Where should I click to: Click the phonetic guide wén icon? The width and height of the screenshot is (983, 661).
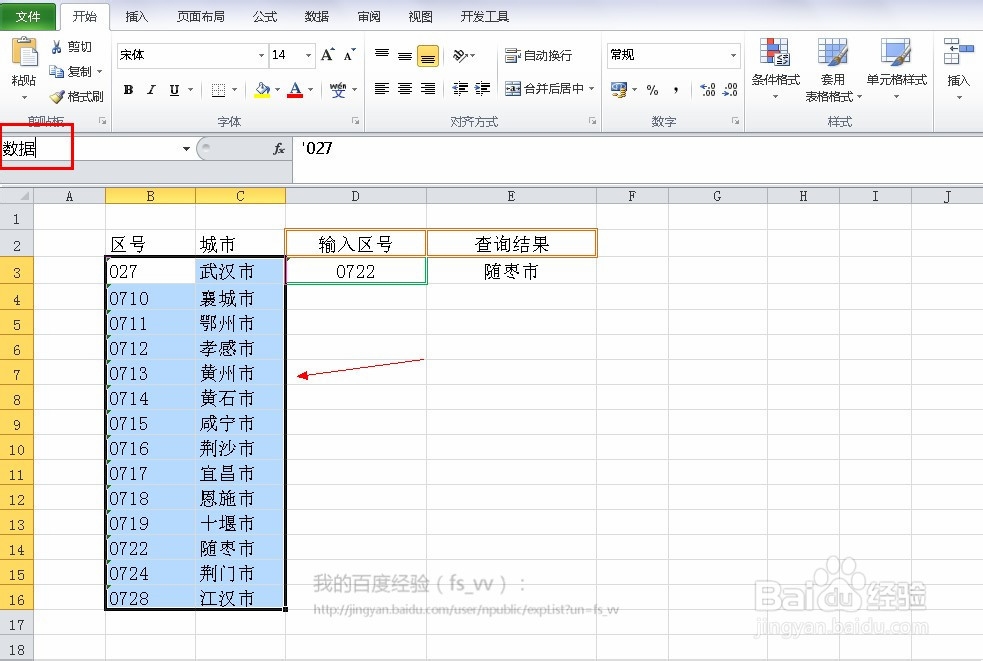point(338,90)
